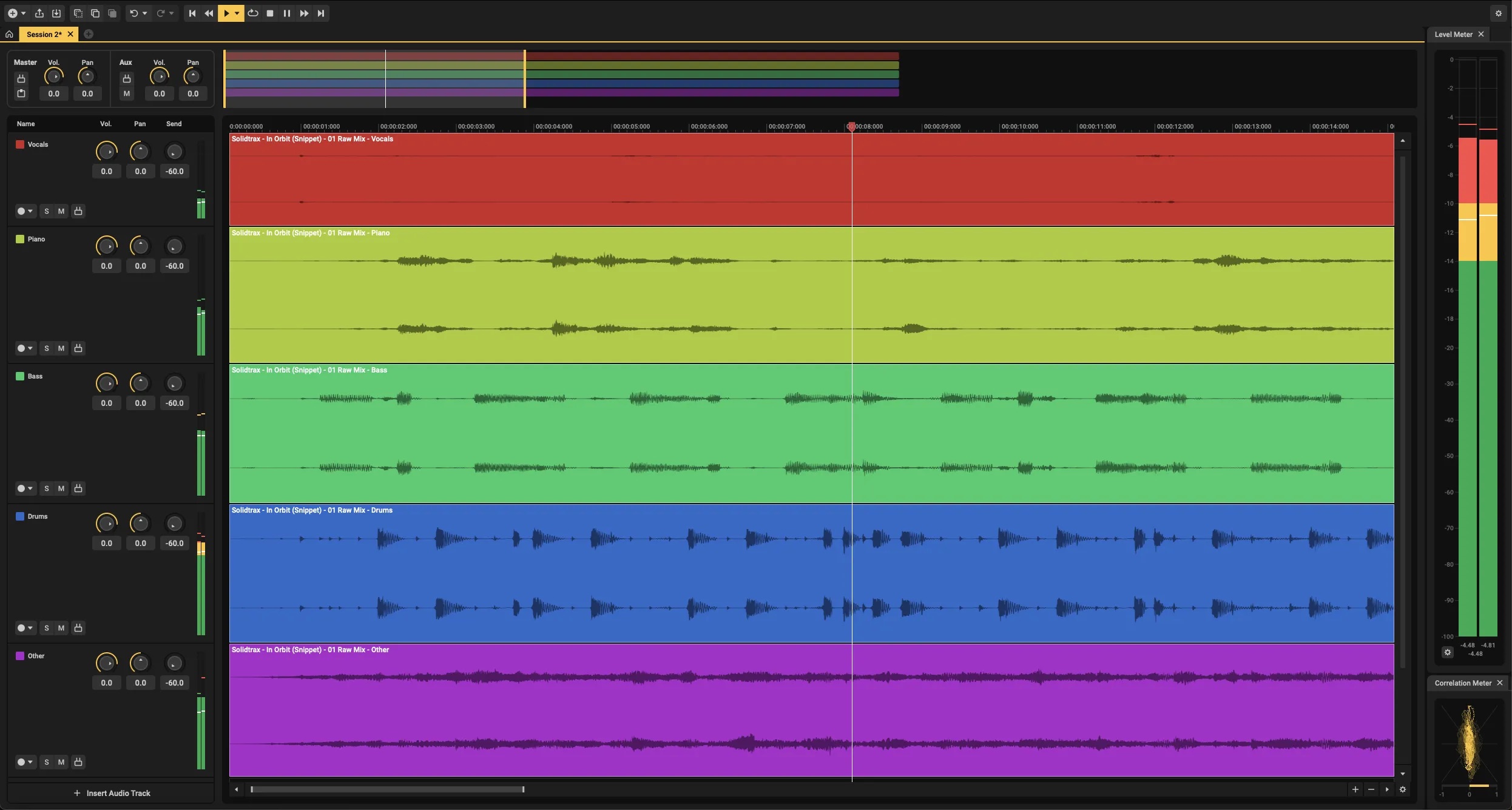
Task: Mute the Drums track
Action: [61, 628]
